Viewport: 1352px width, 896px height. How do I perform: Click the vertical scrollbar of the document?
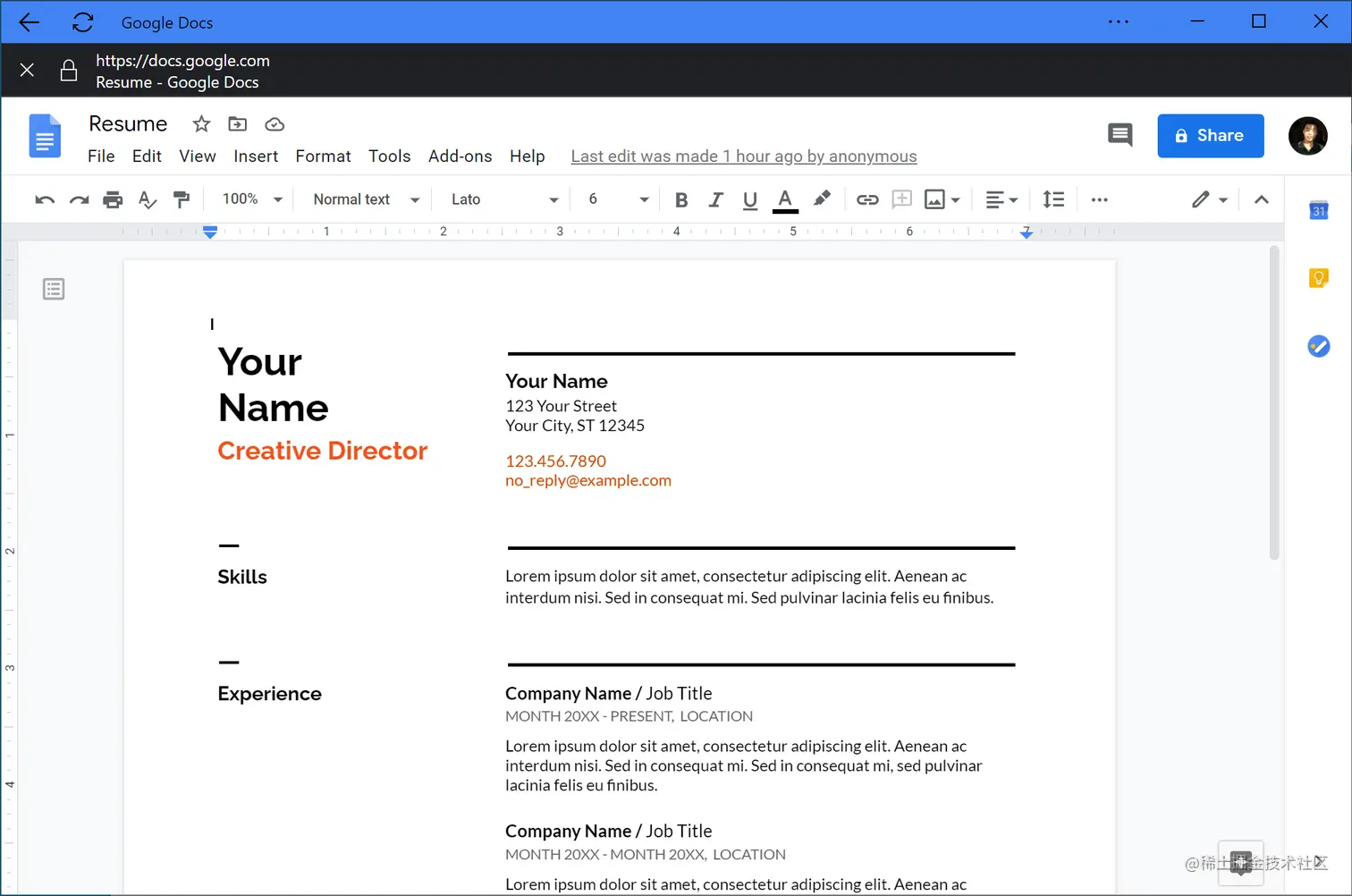(1274, 405)
